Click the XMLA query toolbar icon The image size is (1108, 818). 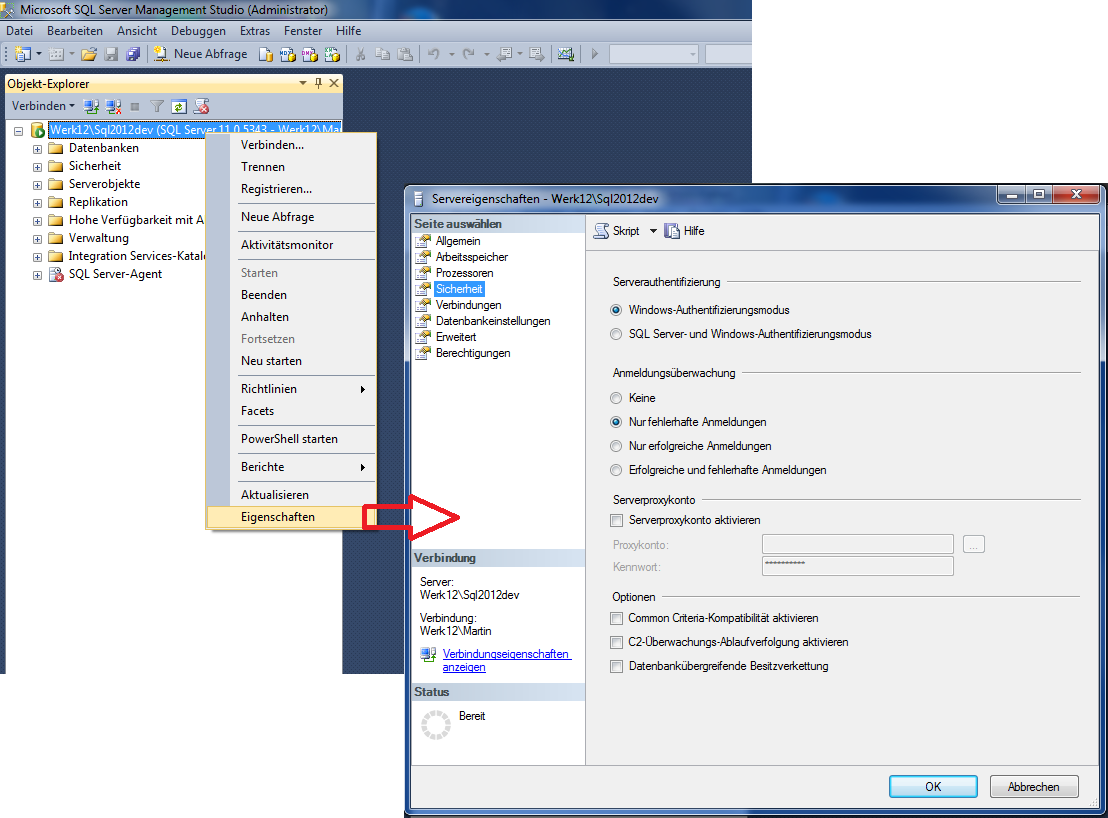(x=332, y=54)
